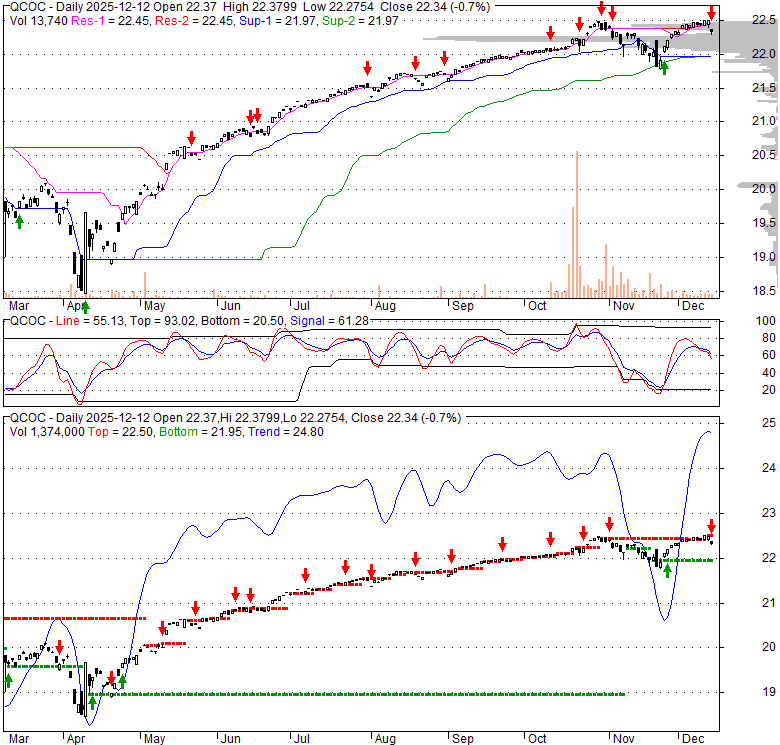Click the red December sell arrow on bottom chart

[x=711, y=526]
